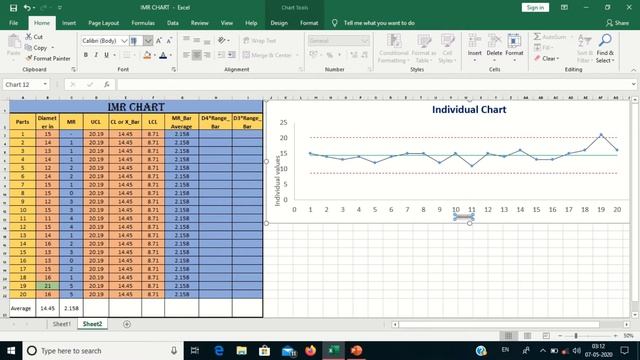The width and height of the screenshot is (640, 360).
Task: Copy the selection
Action: click(37, 48)
